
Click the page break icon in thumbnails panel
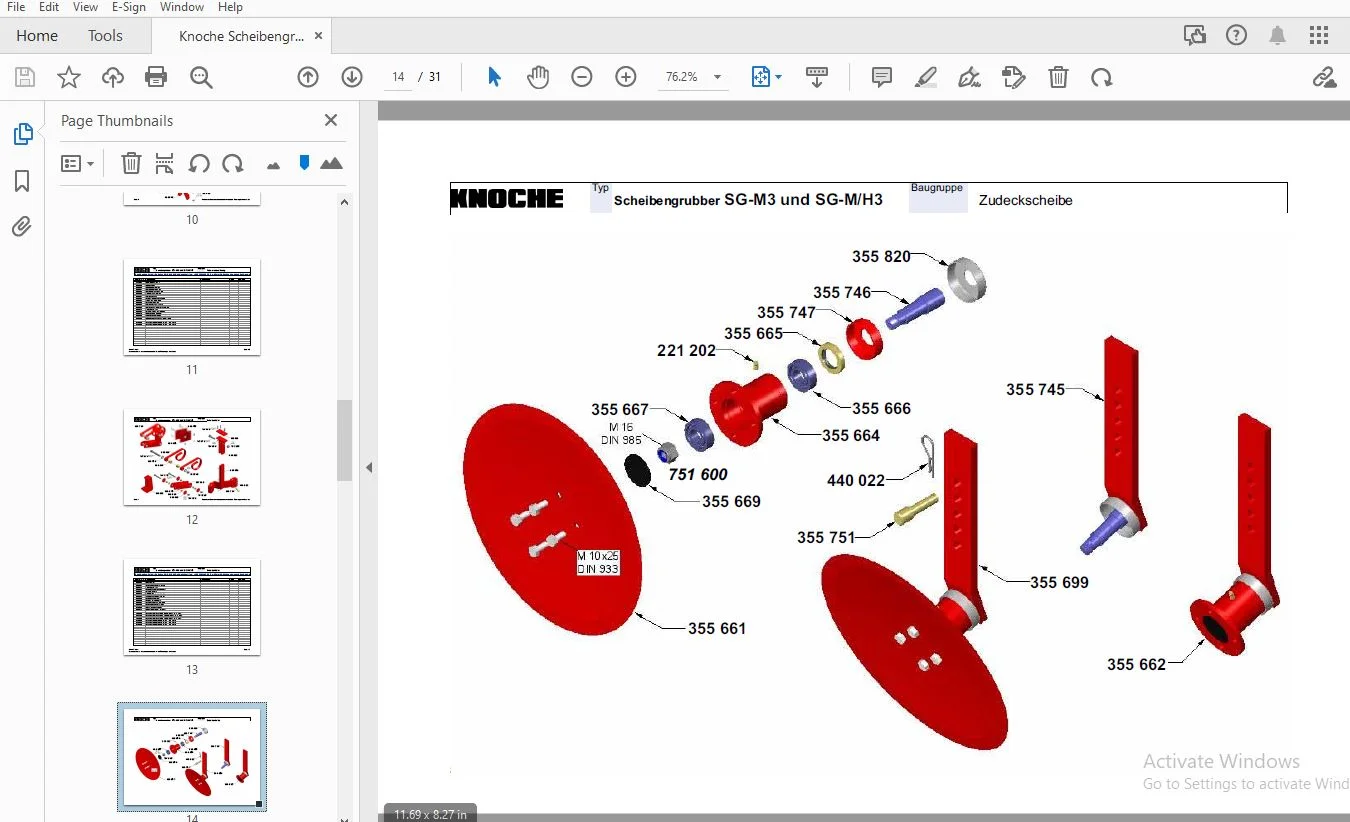tap(165, 163)
